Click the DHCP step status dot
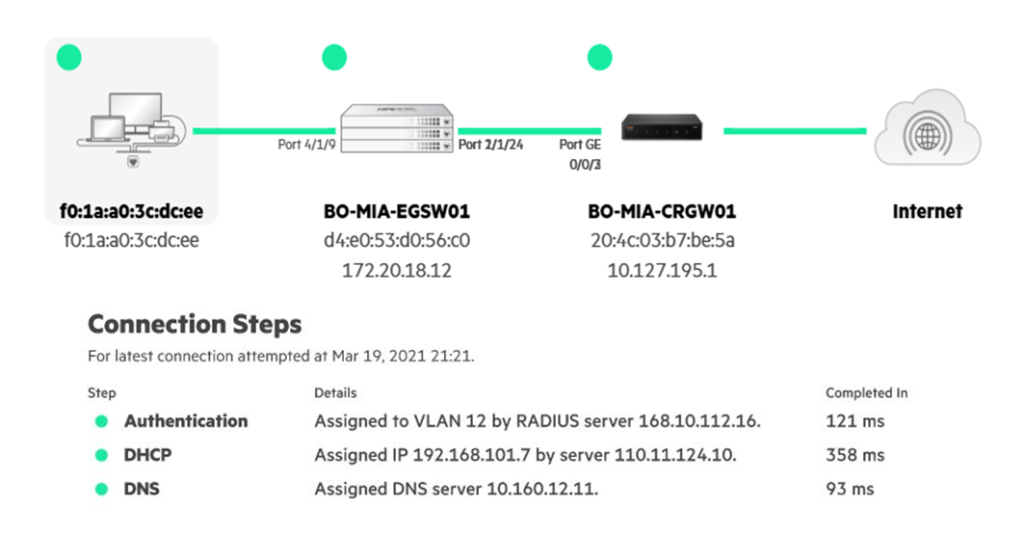Screen dimensions: 1024x535 pos(101,455)
